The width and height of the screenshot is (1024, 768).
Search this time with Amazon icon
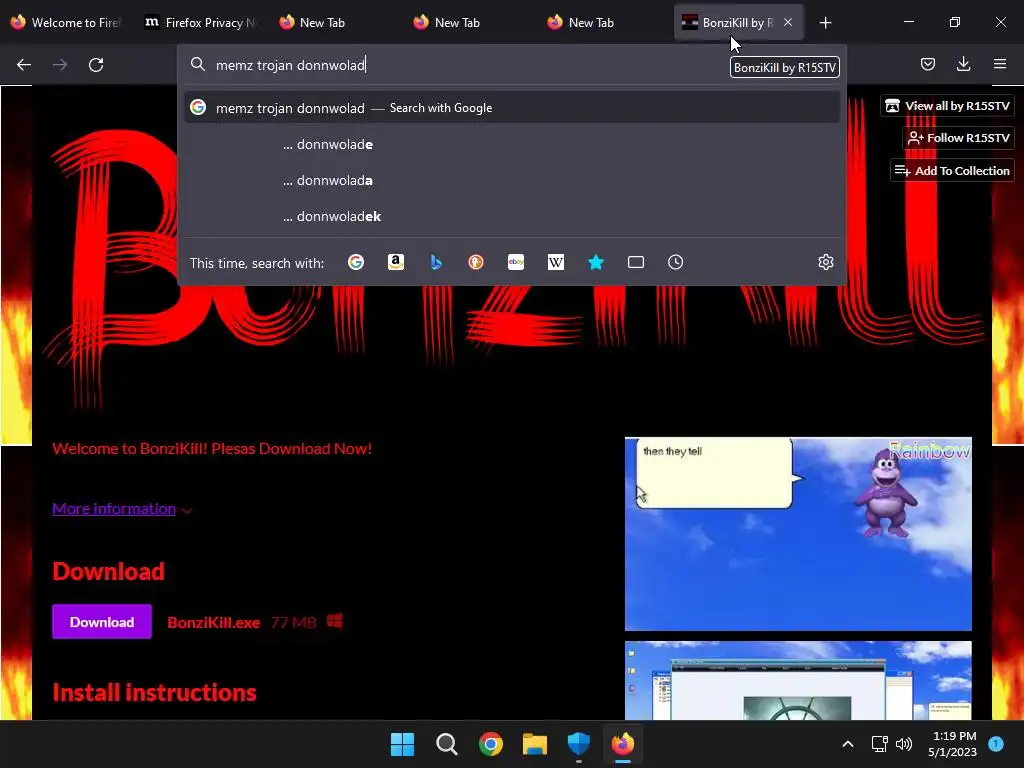point(396,263)
